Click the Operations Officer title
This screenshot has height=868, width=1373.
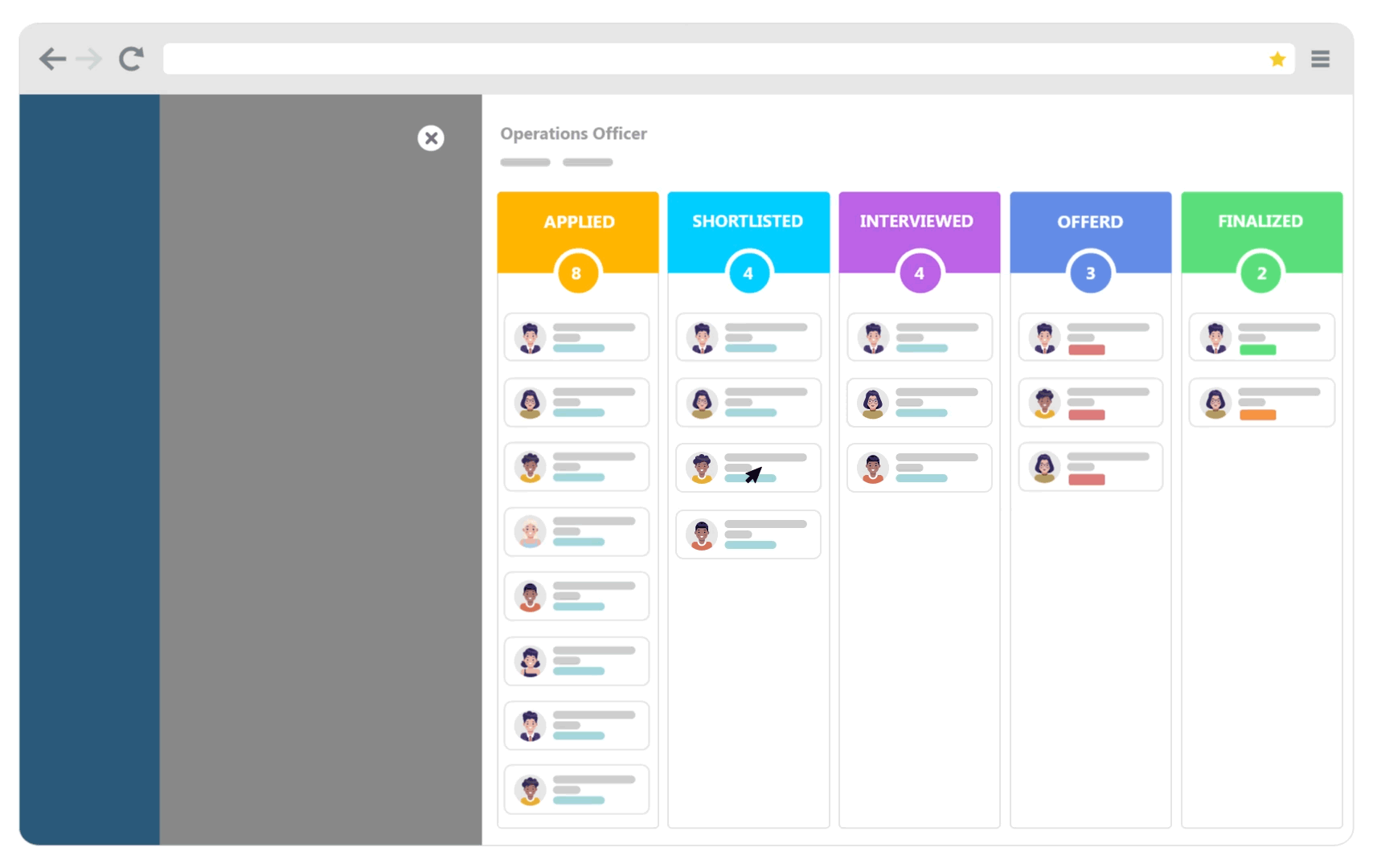point(573,133)
